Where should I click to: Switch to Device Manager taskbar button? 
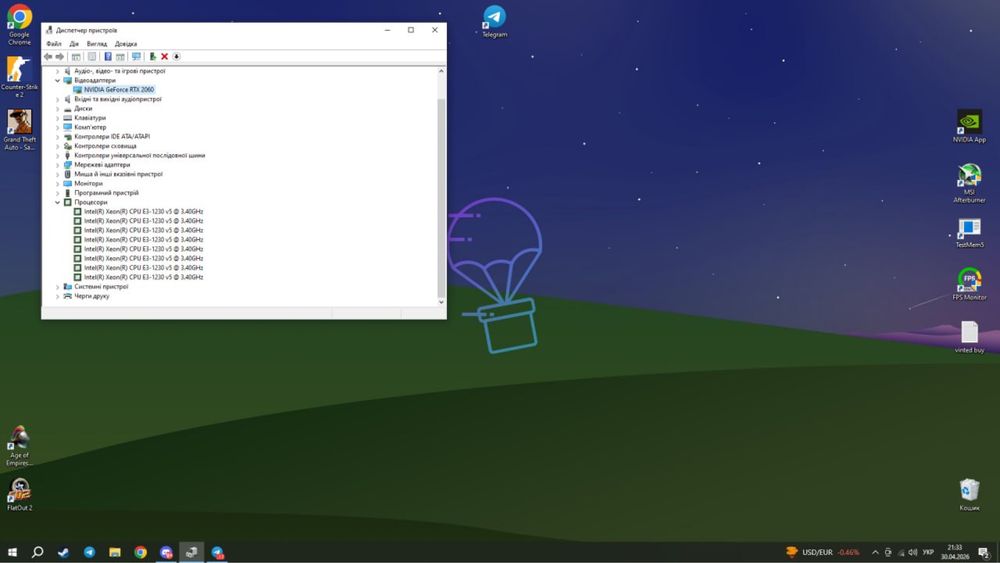point(191,552)
